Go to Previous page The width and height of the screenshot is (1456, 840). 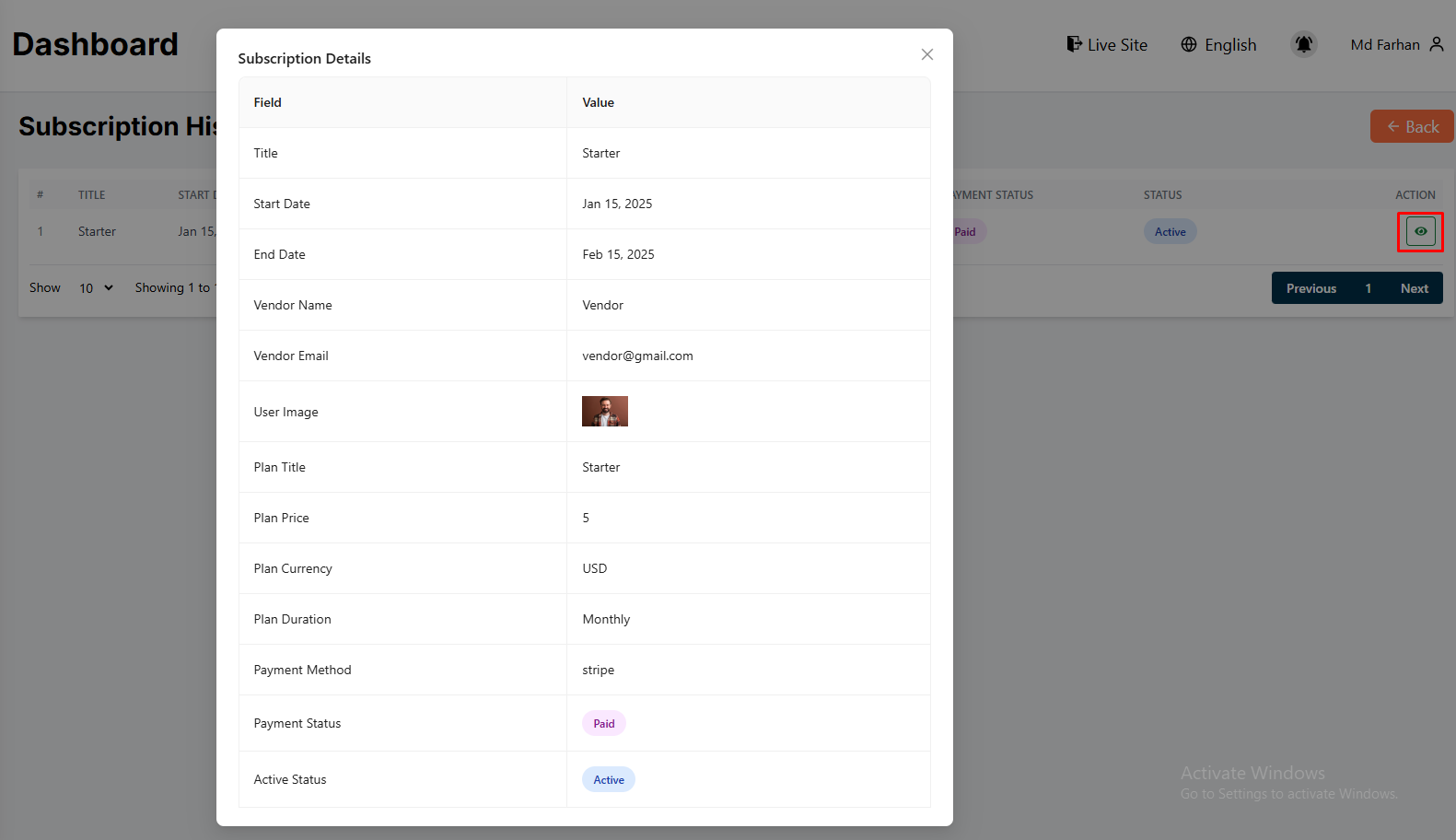1310,288
